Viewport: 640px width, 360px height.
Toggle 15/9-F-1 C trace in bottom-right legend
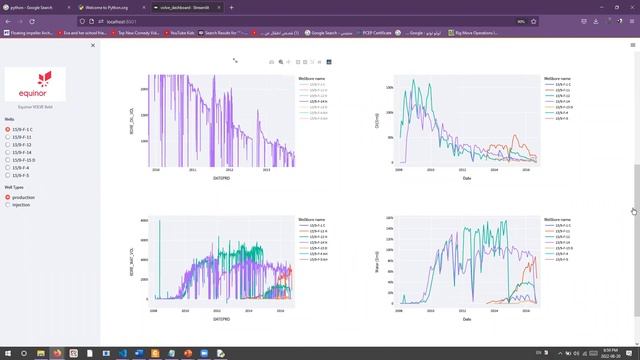(558, 225)
